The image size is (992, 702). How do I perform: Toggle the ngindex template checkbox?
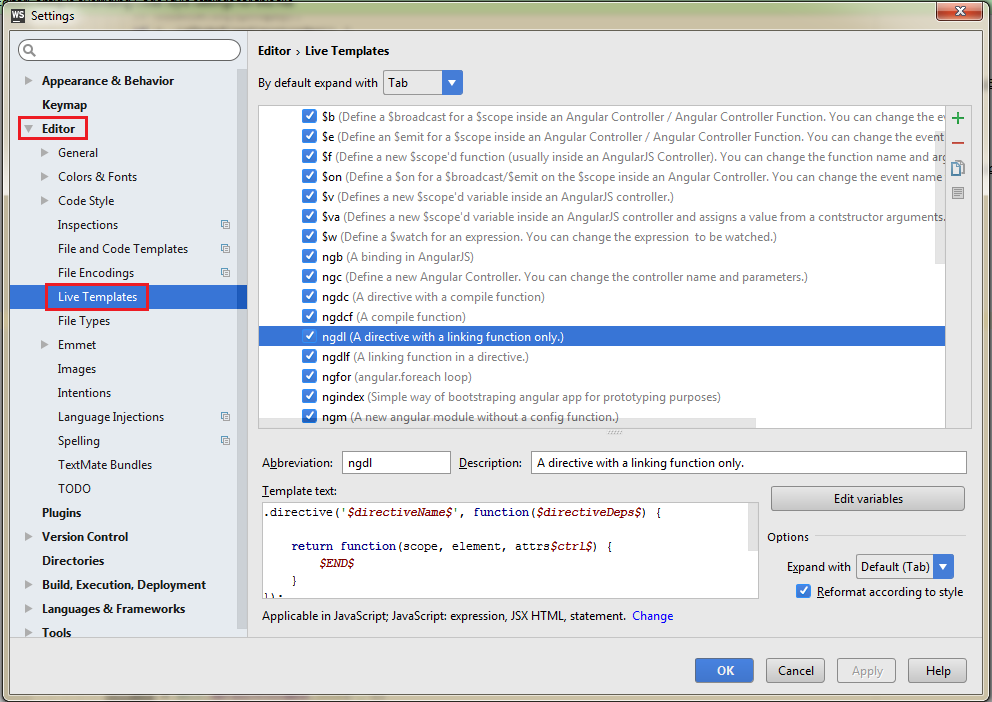coord(309,394)
